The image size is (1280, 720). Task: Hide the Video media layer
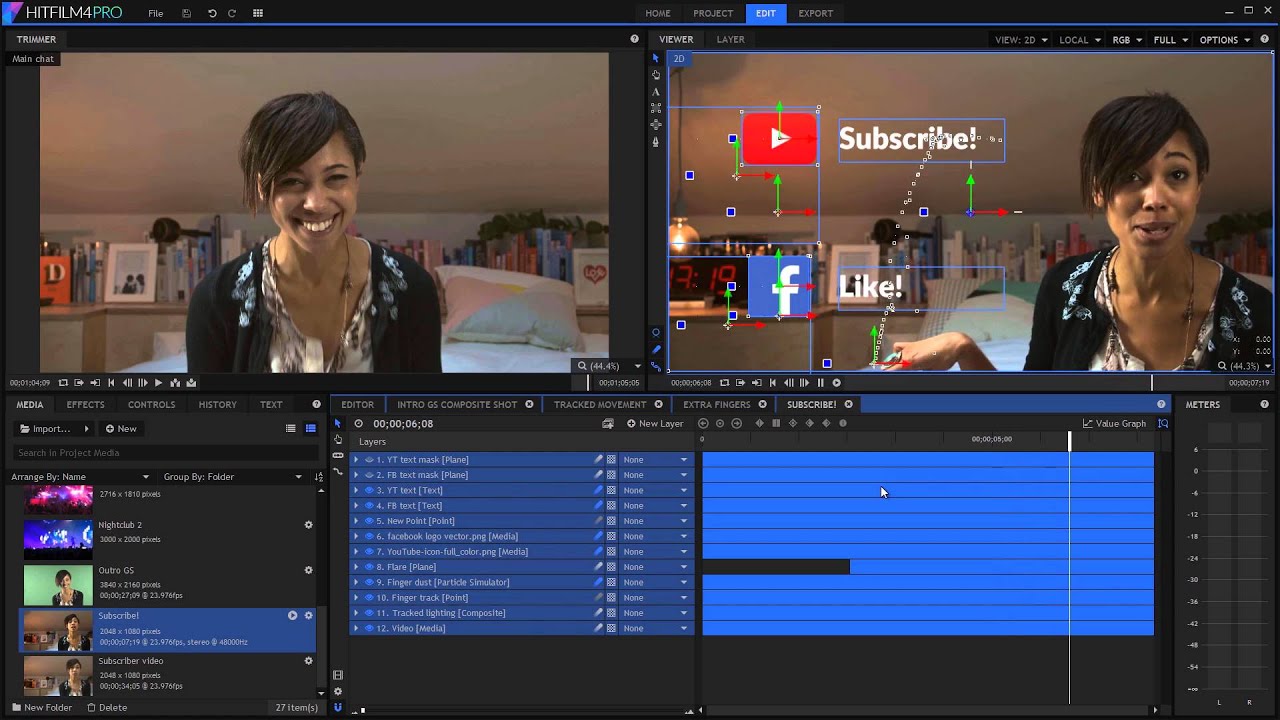[369, 628]
